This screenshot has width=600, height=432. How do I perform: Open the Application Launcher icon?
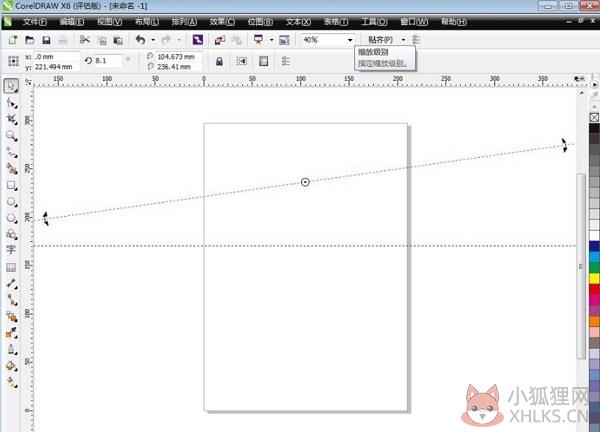(x=259, y=40)
